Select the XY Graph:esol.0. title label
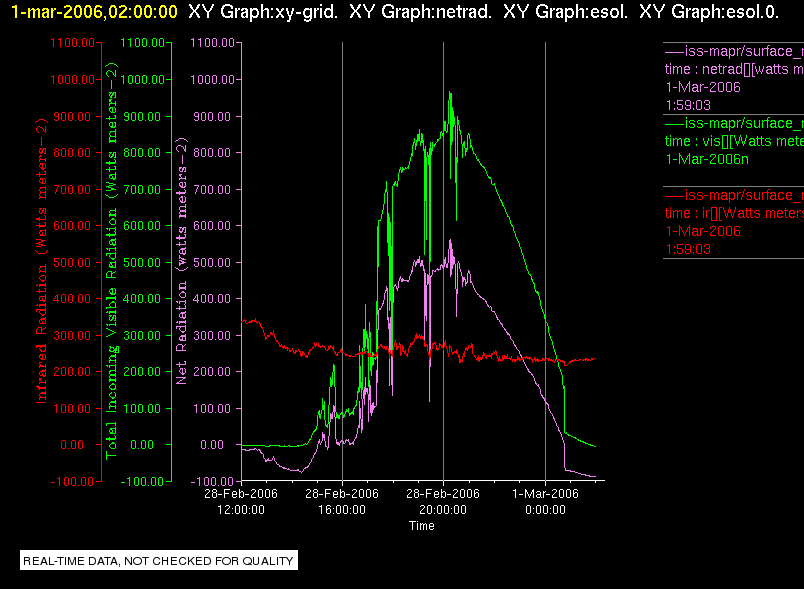Image resolution: width=804 pixels, height=589 pixels. 709,12
